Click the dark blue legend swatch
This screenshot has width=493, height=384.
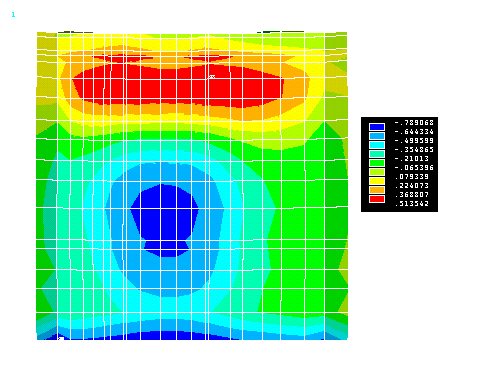(x=377, y=127)
